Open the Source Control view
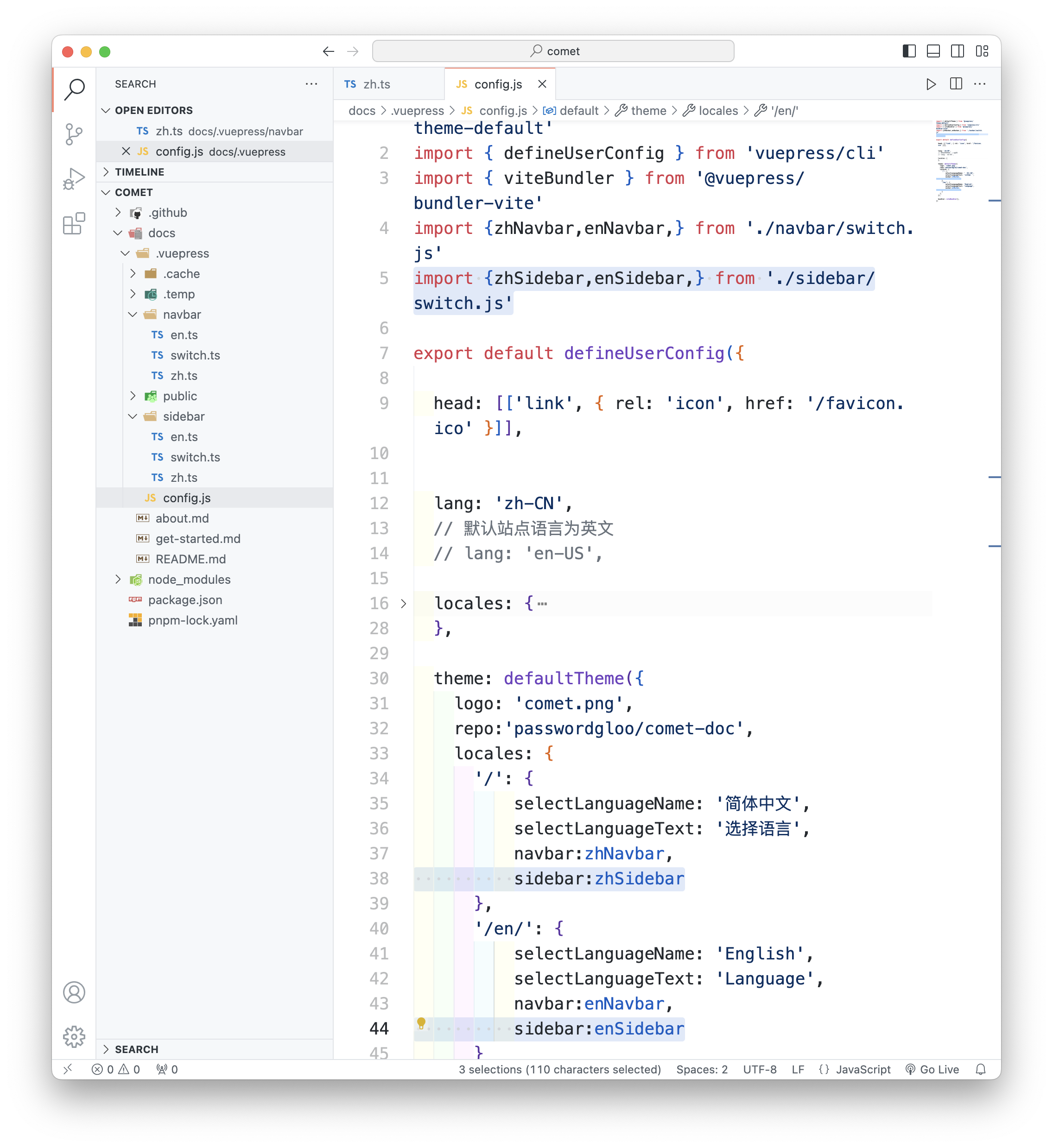The width and height of the screenshot is (1053, 1148). click(74, 134)
